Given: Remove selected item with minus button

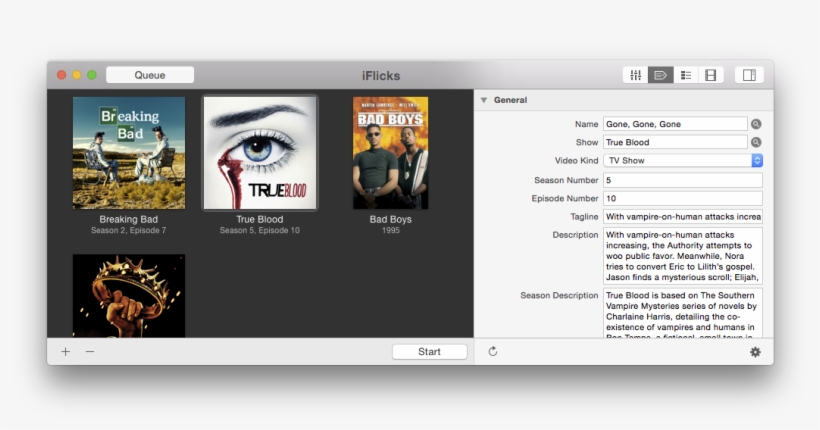Looking at the screenshot, I should point(90,352).
